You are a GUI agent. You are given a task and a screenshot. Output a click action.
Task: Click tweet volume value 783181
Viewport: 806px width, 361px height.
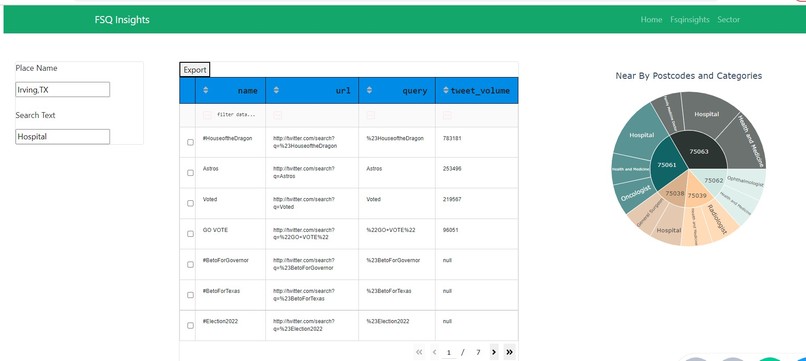tap(451, 138)
